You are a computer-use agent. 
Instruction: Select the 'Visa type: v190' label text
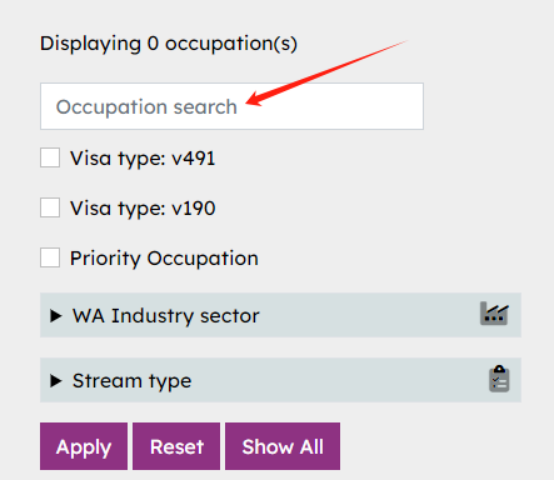(x=142, y=208)
